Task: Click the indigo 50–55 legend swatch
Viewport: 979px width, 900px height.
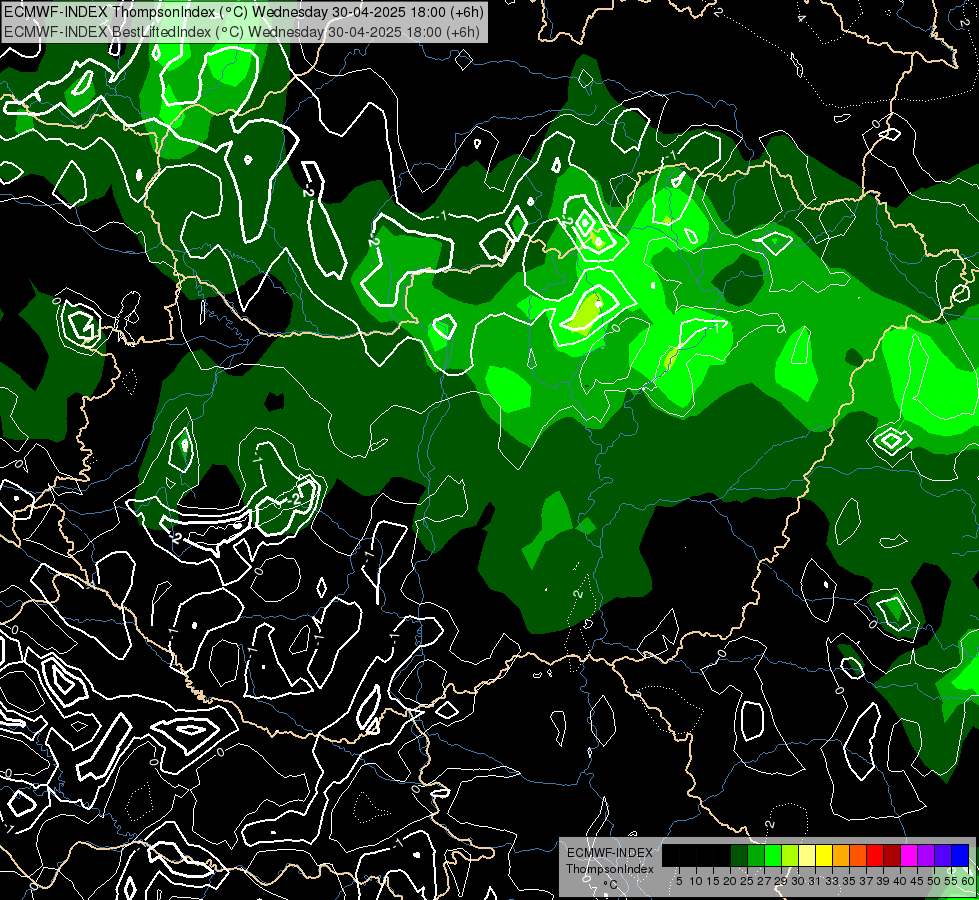Action: pos(943,856)
